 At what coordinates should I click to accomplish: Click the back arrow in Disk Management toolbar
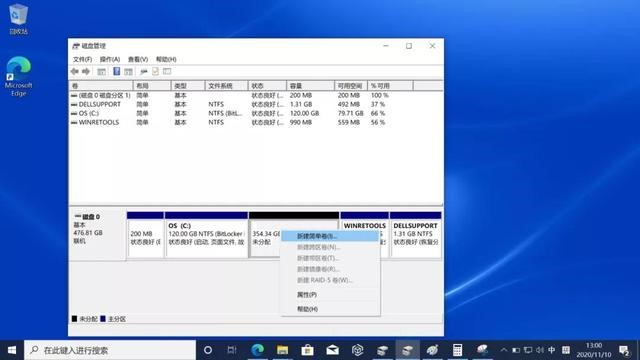pyautogui.click(x=74, y=71)
